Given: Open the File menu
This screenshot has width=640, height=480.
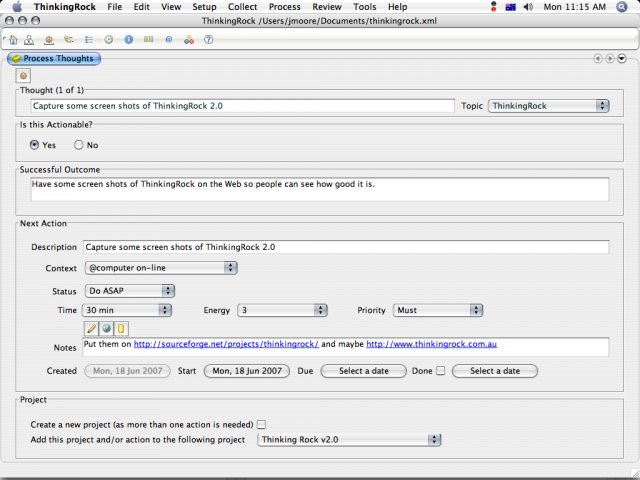Looking at the screenshot, I should (114, 7).
